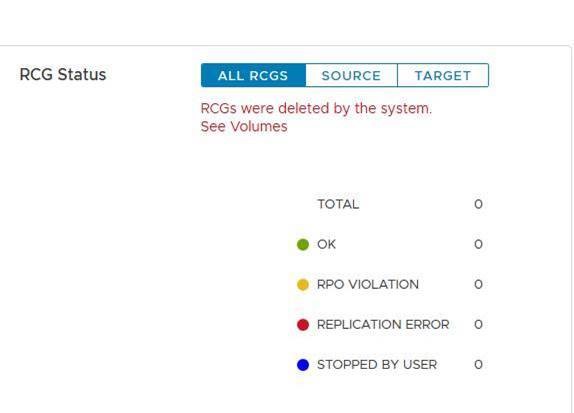This screenshot has width=574, height=413.
Task: Click the green OK status dot
Action: [x=303, y=244]
